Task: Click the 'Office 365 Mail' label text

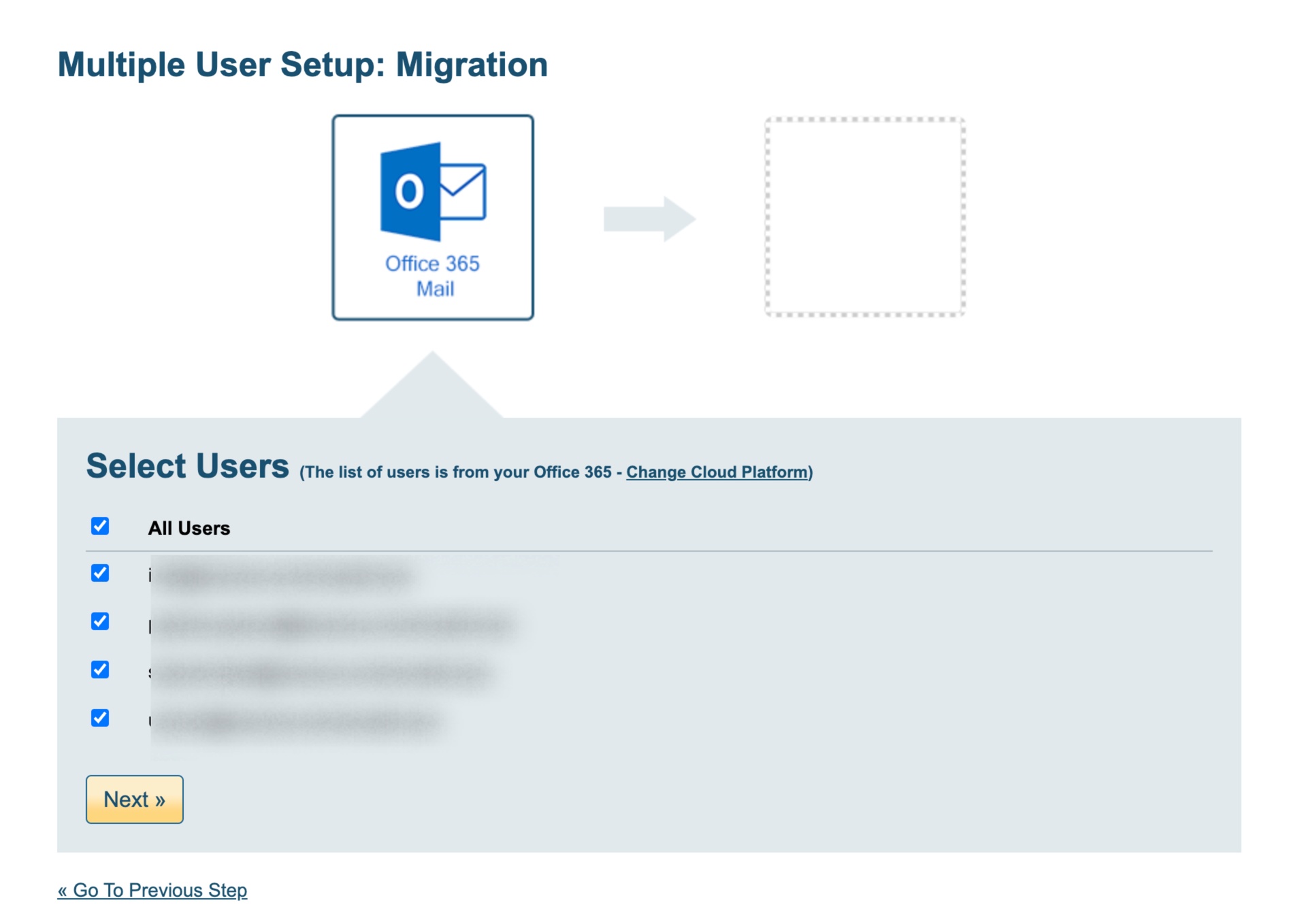Action: tap(433, 276)
